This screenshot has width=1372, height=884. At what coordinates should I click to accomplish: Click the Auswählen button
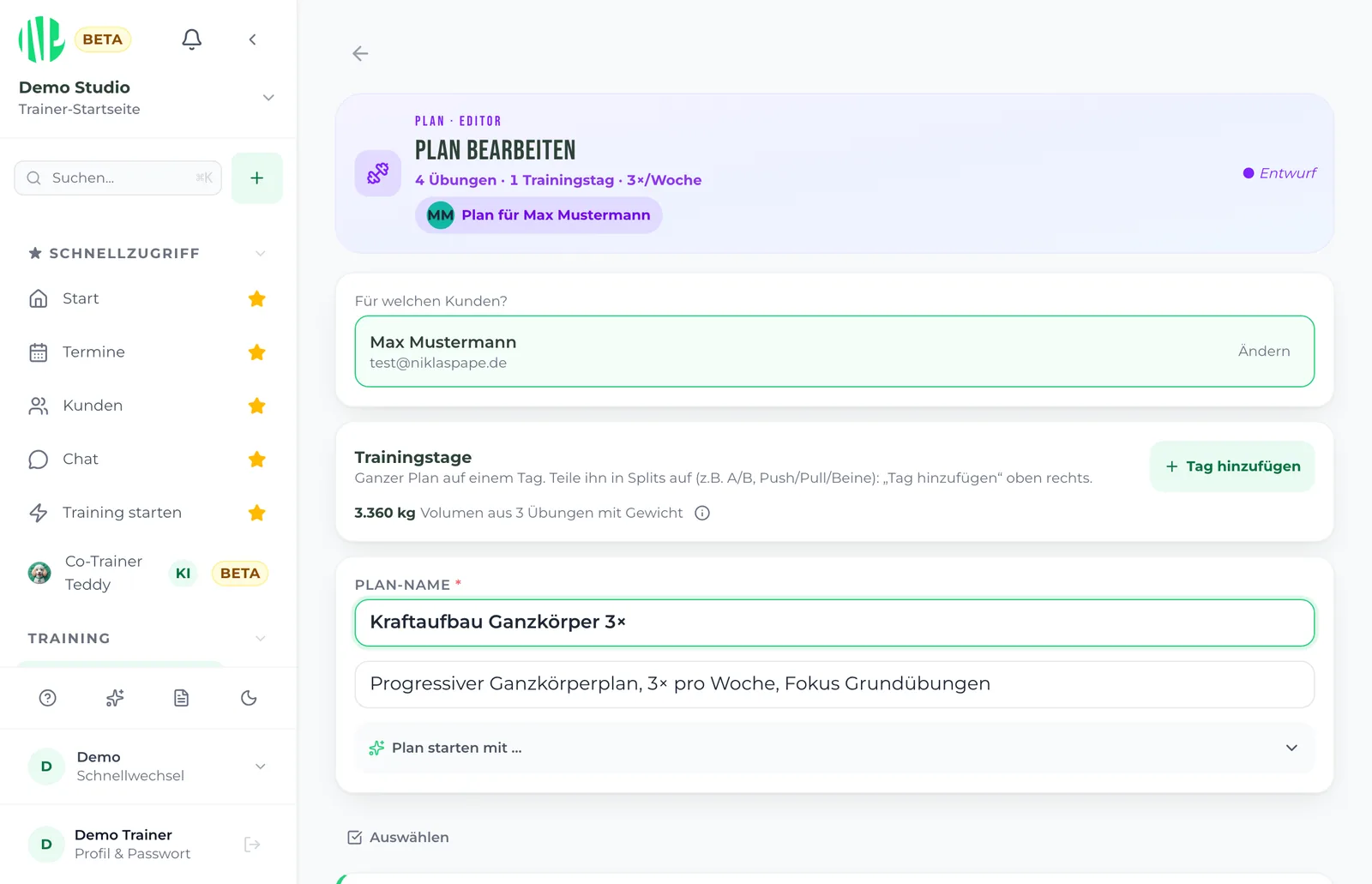tap(398, 838)
